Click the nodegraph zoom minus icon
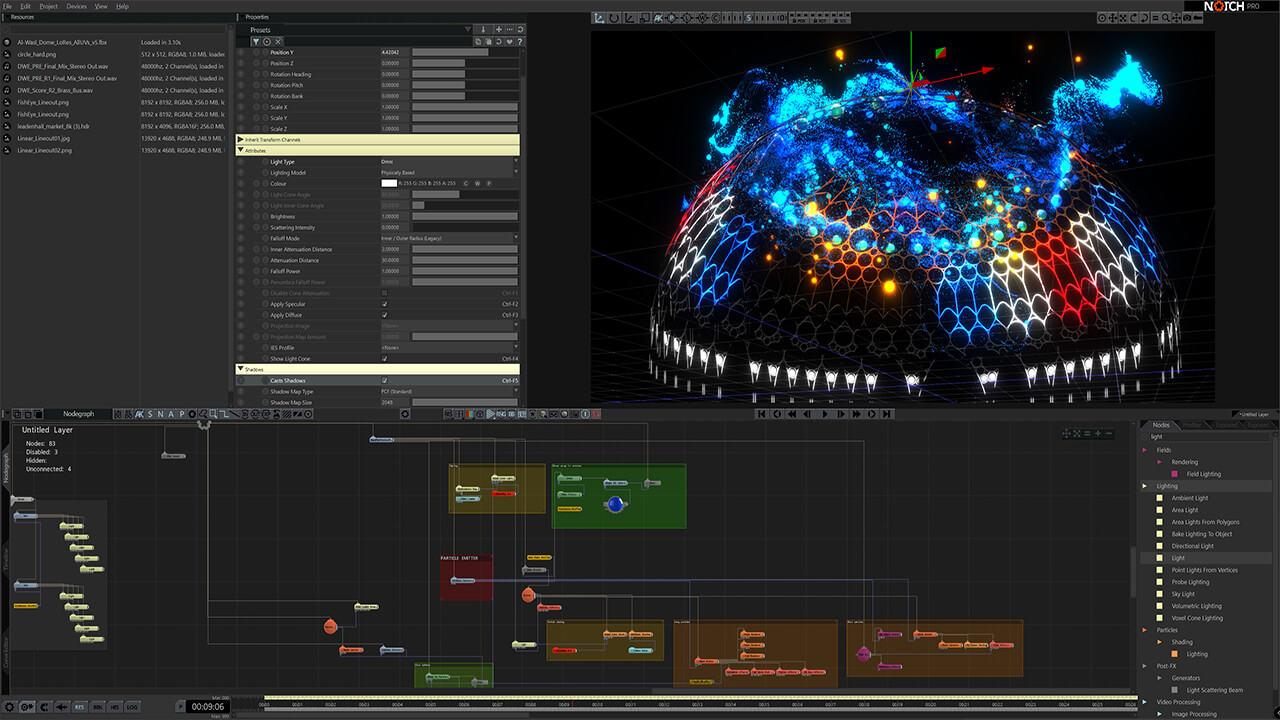 [x=1109, y=433]
